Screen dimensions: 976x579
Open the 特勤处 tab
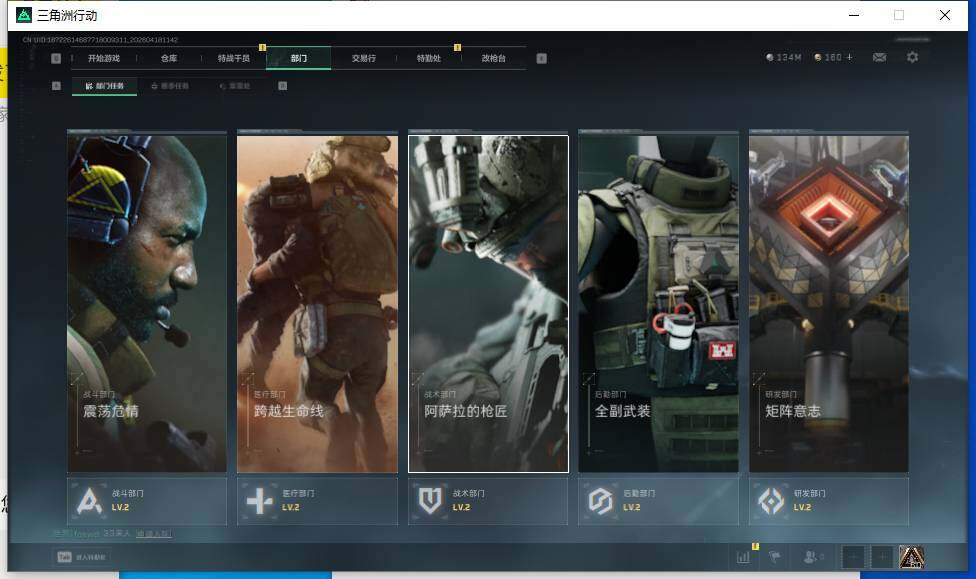tap(428, 58)
